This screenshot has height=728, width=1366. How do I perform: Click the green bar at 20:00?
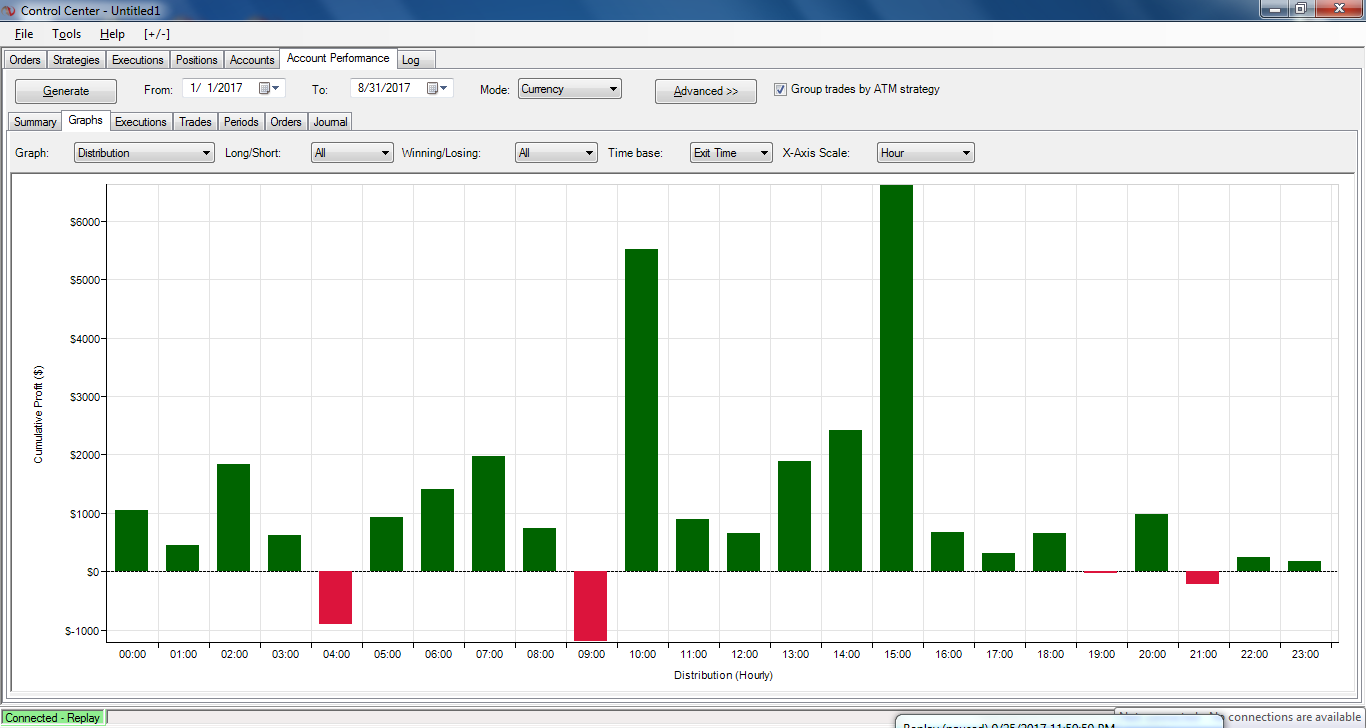tap(1152, 542)
